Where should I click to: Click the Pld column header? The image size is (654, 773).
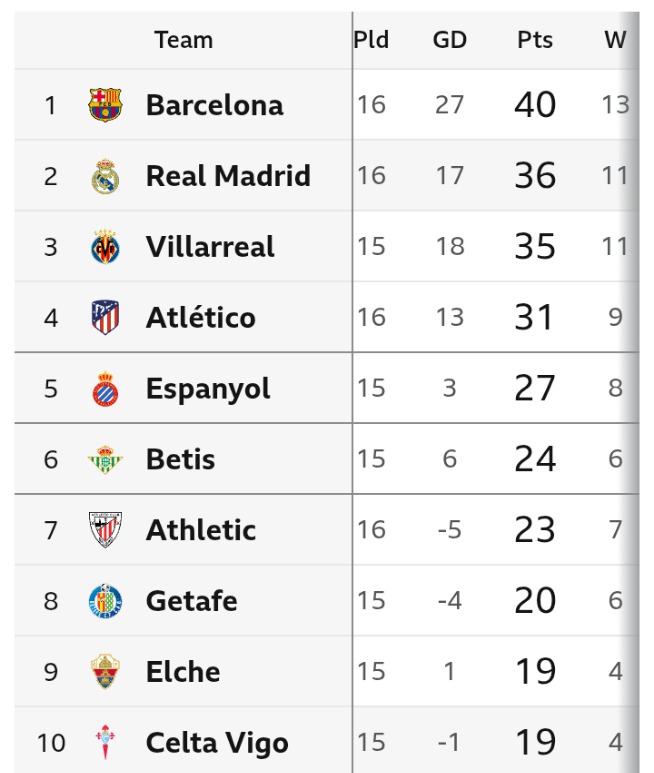coord(371,40)
